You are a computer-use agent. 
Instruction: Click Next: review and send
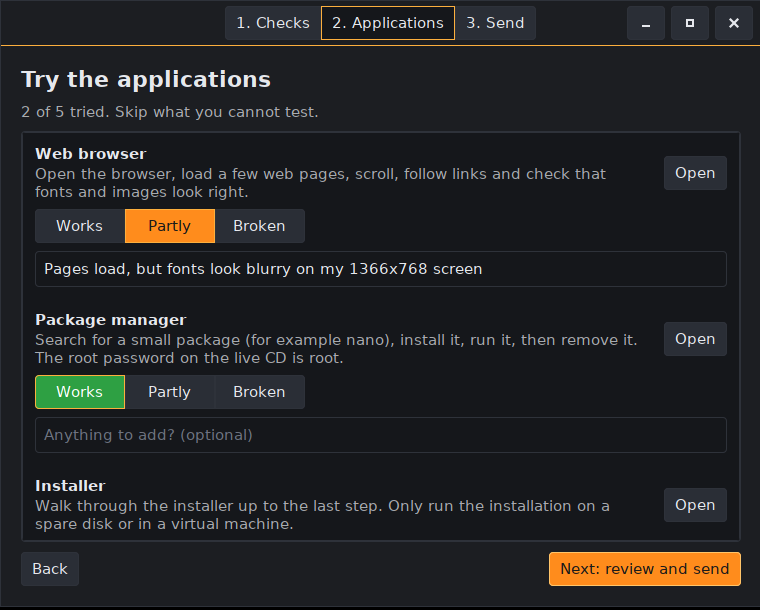coord(645,569)
